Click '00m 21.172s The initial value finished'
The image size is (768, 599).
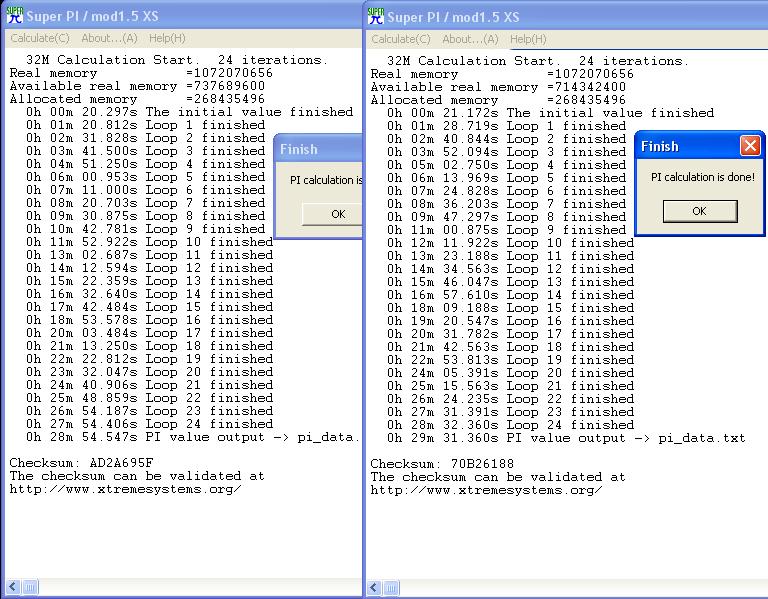coord(551,113)
